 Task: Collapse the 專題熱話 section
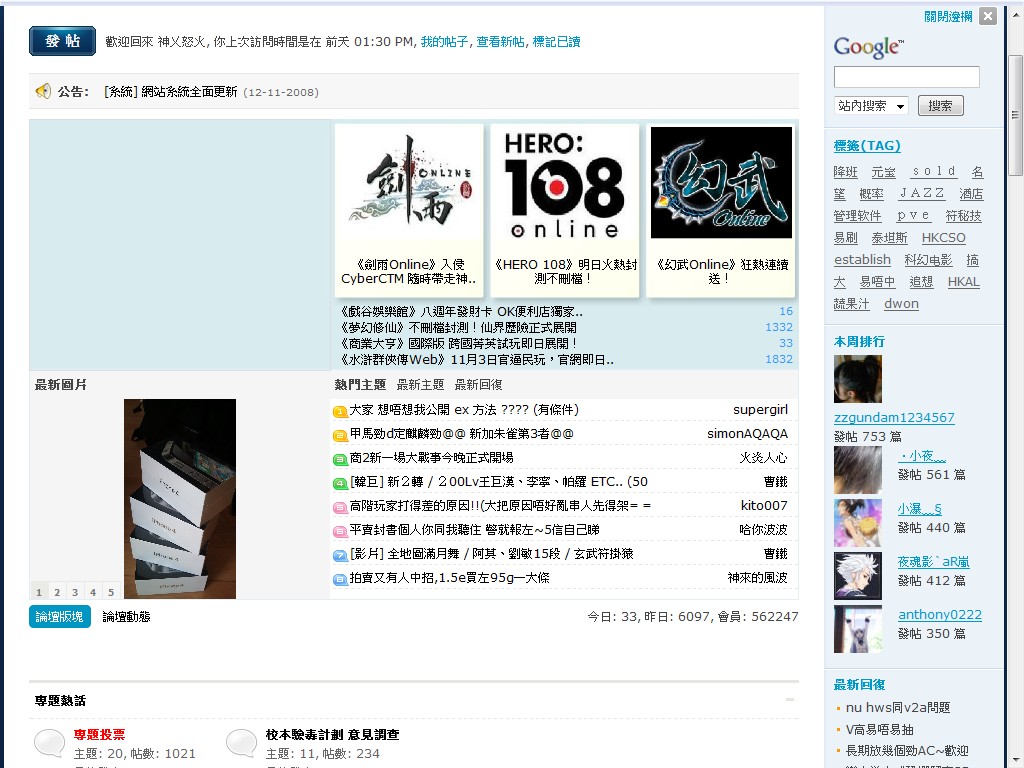[790, 699]
